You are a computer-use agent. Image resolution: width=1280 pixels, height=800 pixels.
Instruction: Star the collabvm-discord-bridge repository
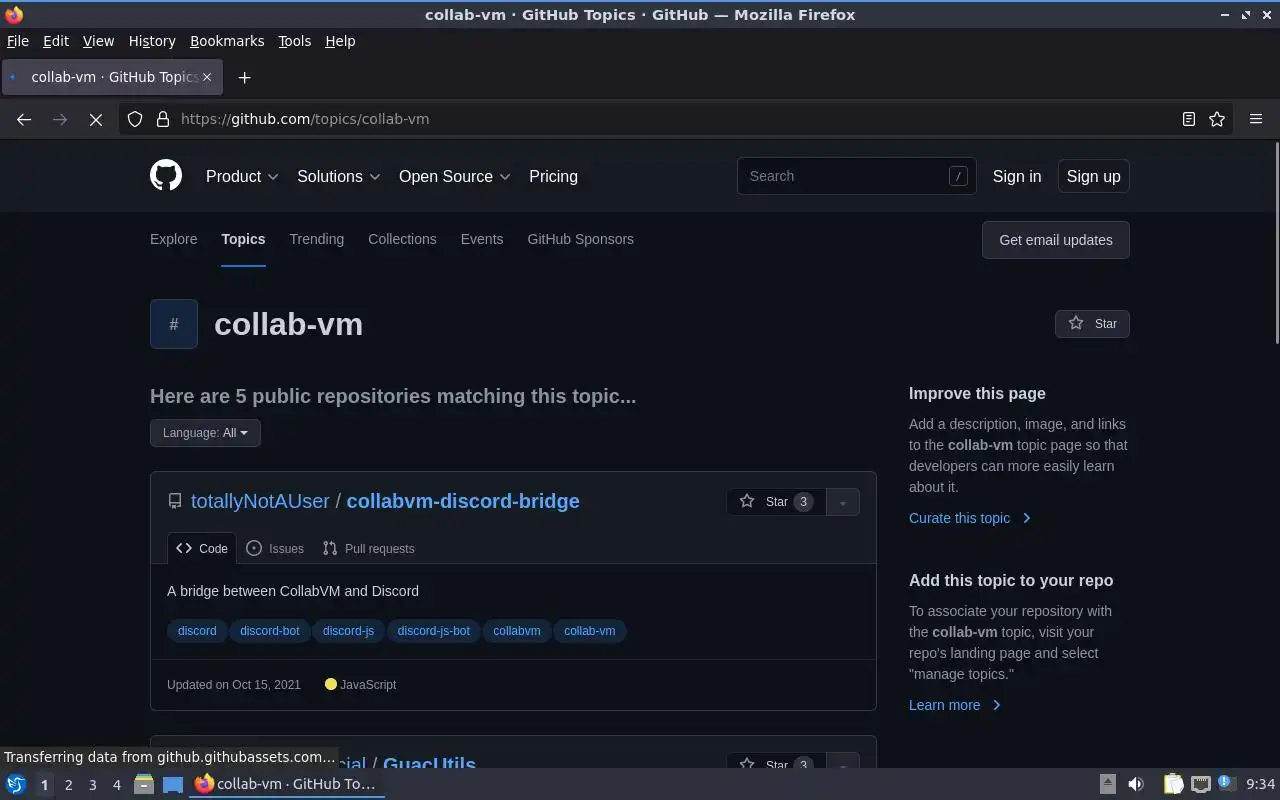776,502
